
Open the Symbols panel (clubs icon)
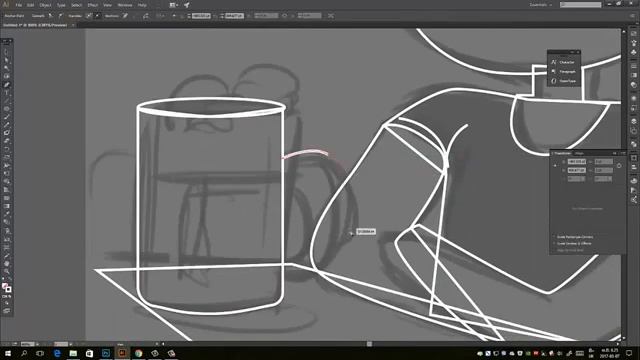pyautogui.click(x=633, y=52)
